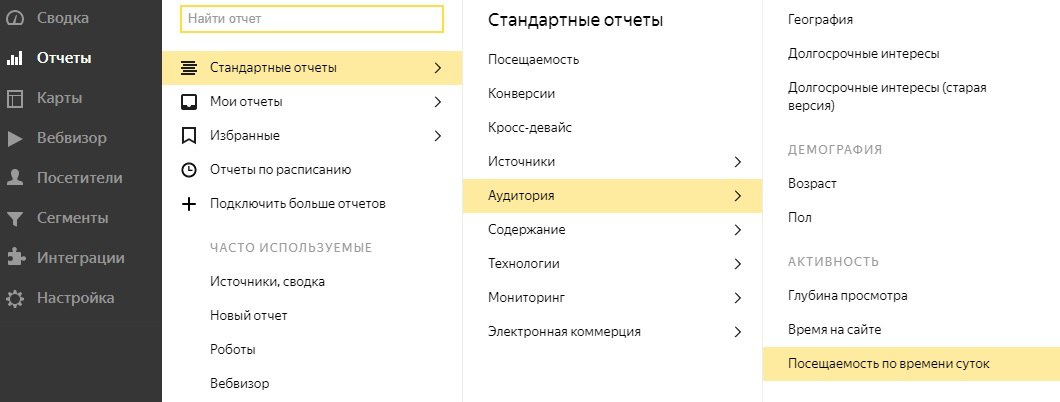Click the Интеграции puzzle piece icon

14,258
